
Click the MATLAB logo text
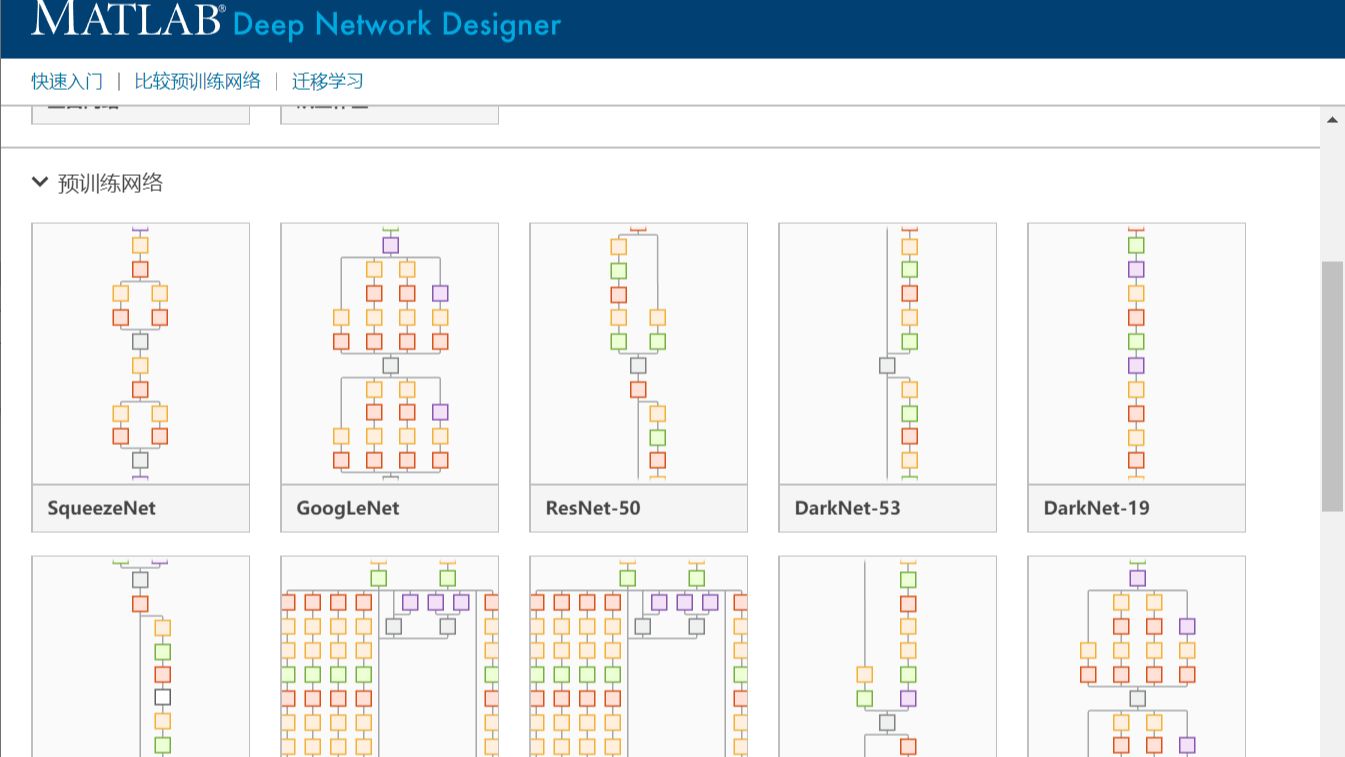click(x=127, y=20)
